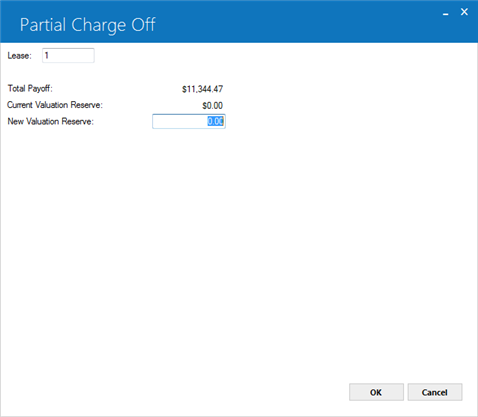Confirm the charge off with OK
Viewport: 478px width, 417px height.
tap(376, 392)
